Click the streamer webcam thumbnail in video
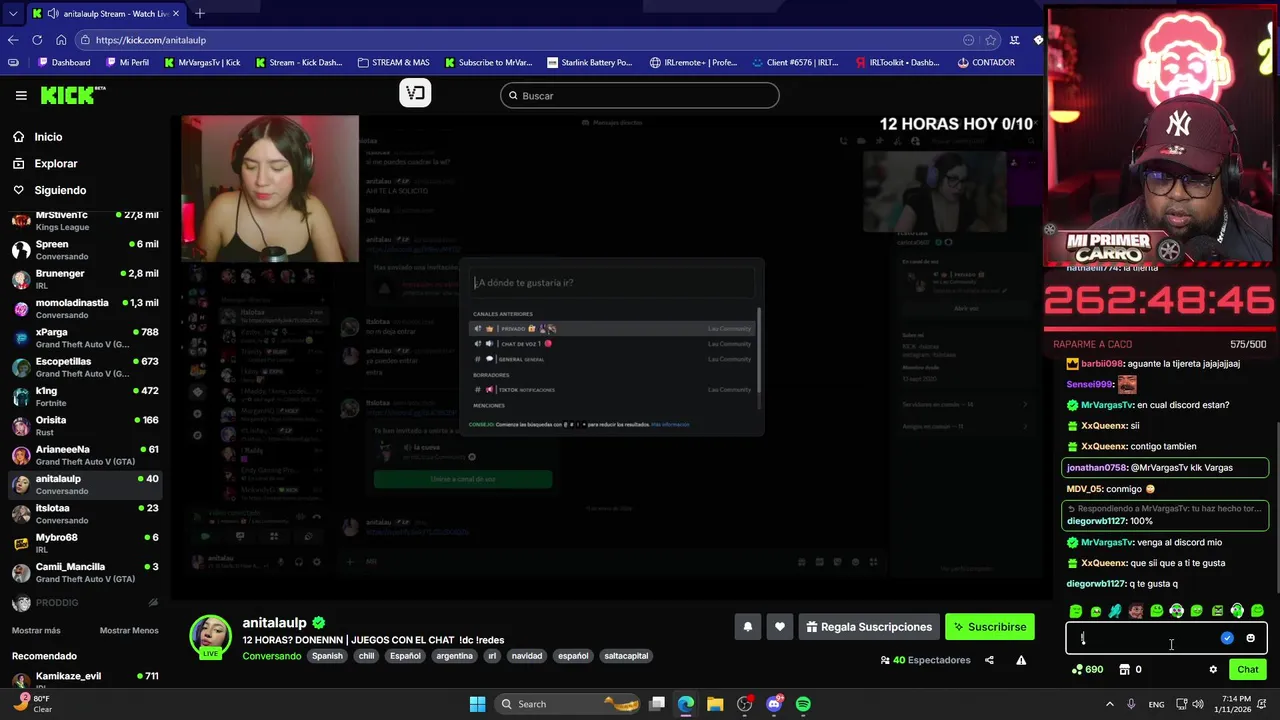This screenshot has width=1280, height=720. tap(270, 189)
